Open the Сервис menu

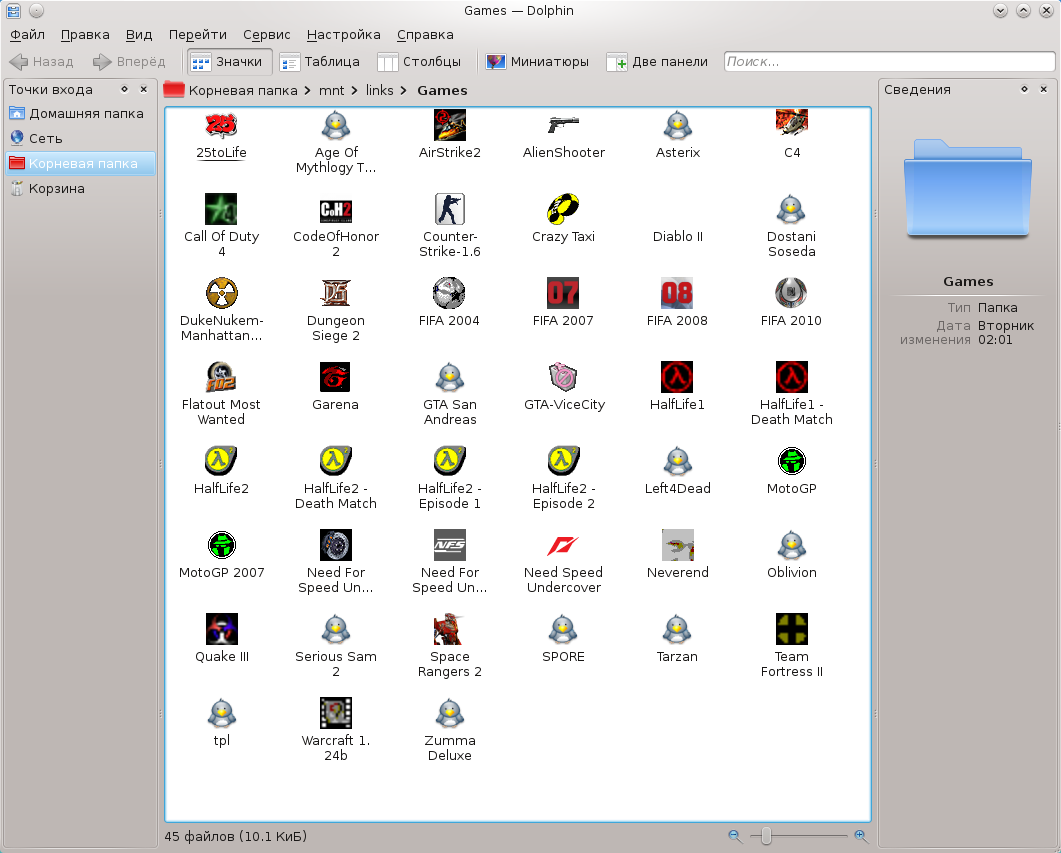(x=267, y=34)
